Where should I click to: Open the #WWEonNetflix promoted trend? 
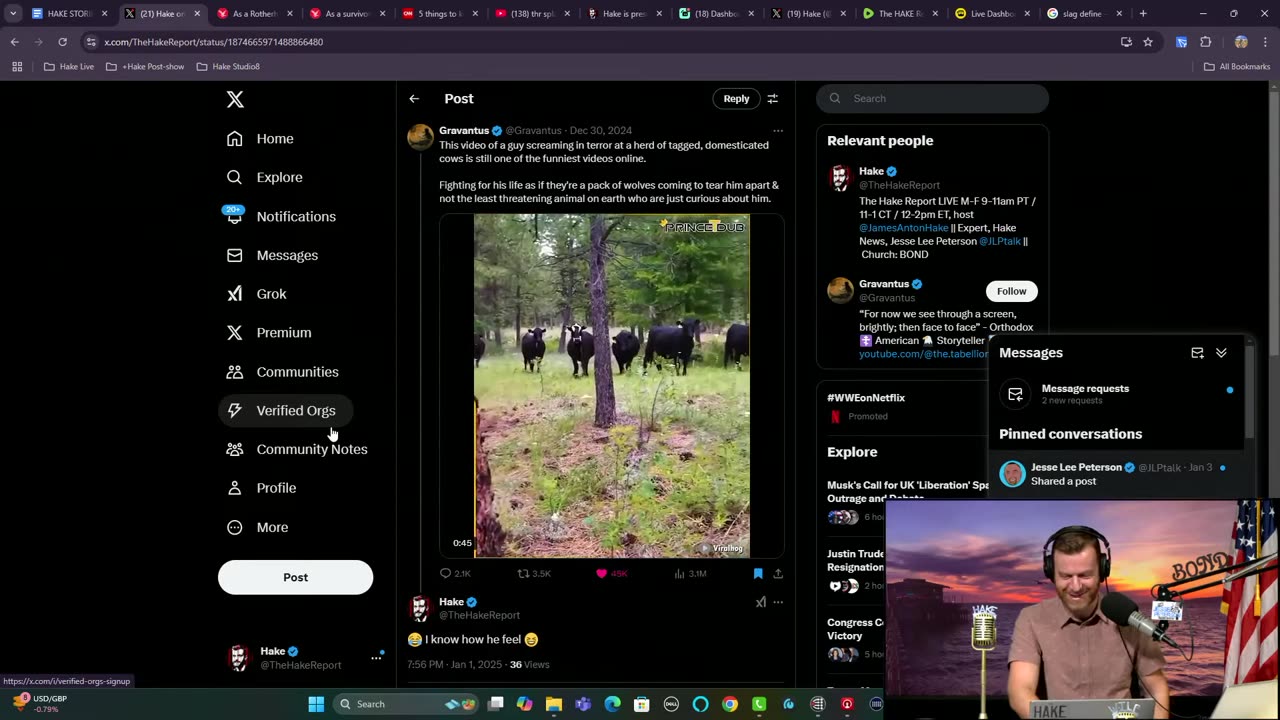click(866, 398)
